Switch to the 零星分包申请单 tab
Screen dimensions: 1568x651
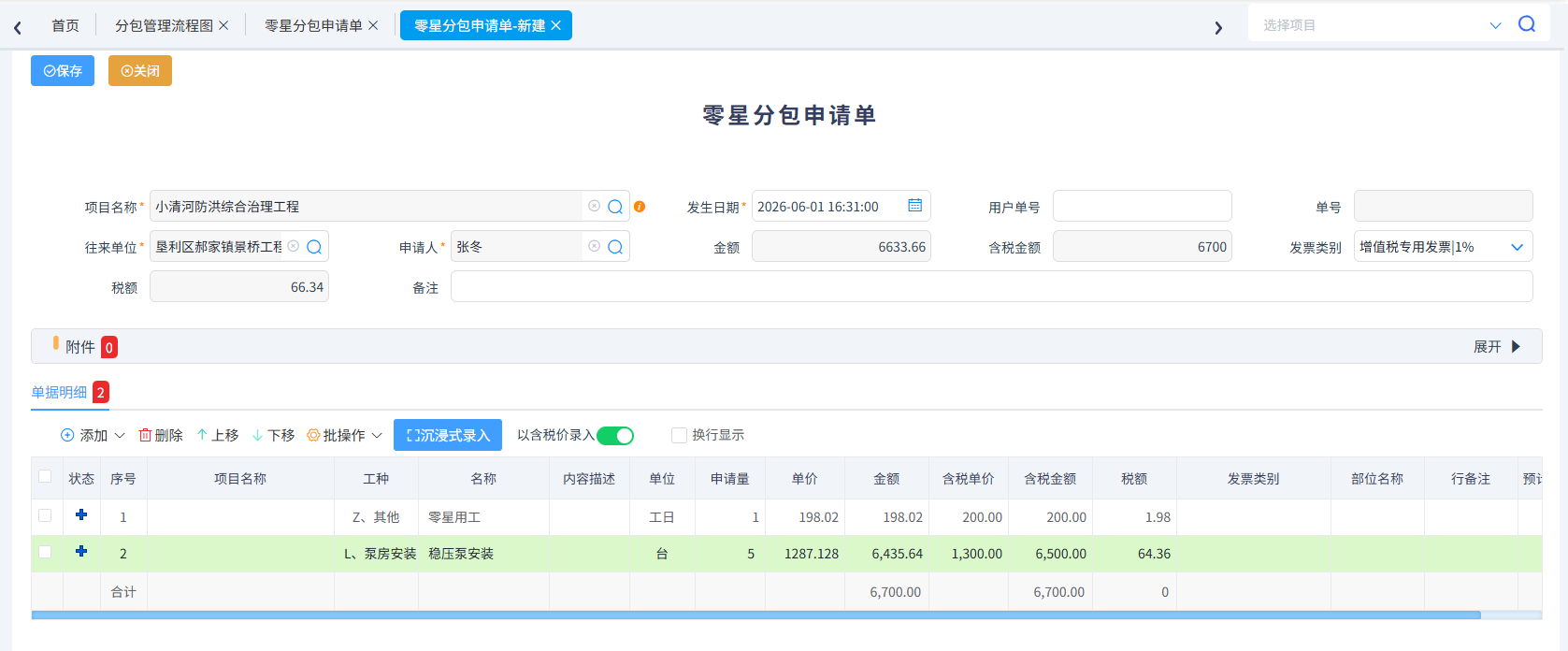click(x=313, y=25)
